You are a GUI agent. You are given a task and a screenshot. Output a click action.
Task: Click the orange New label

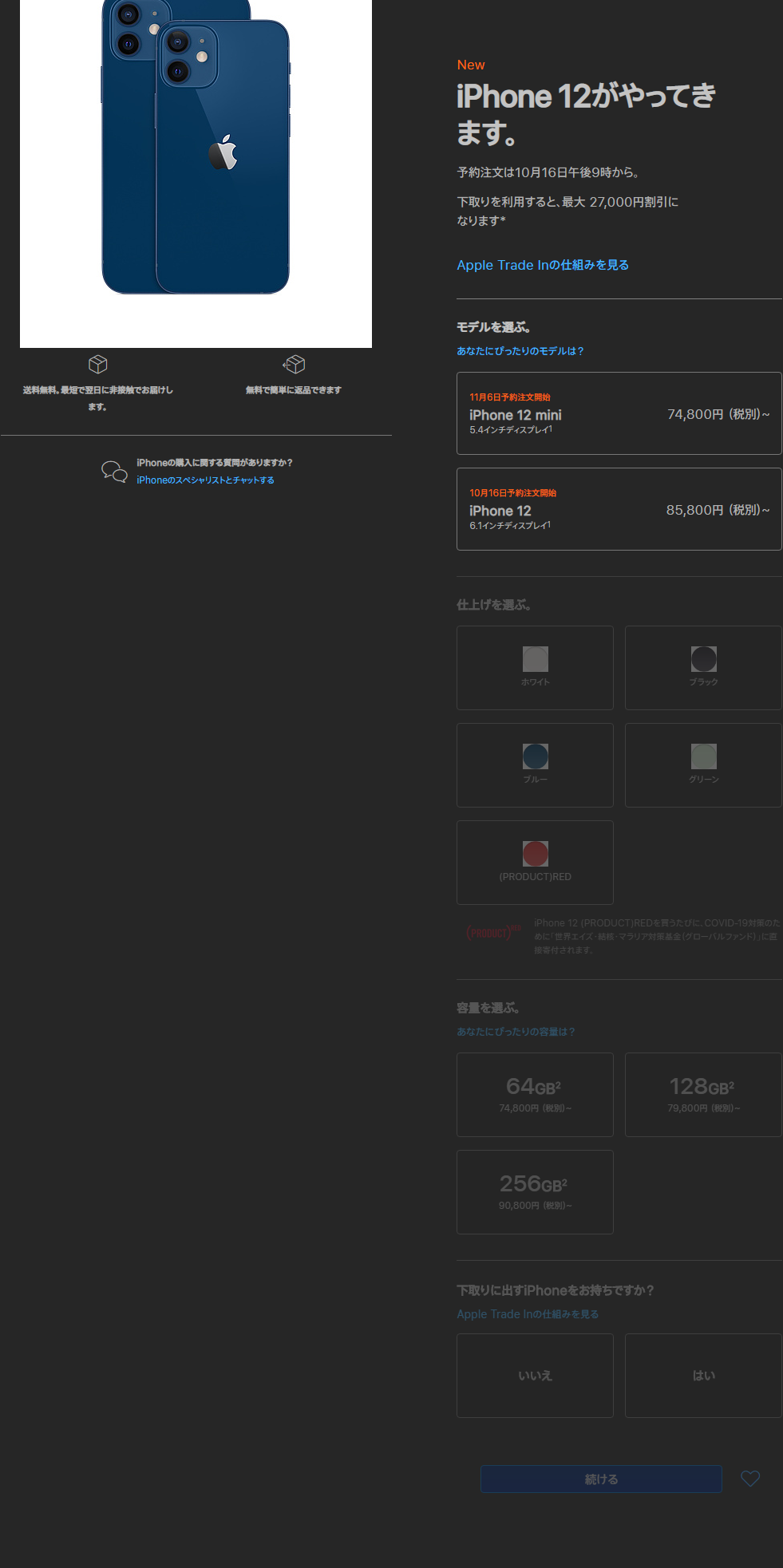[x=471, y=65]
